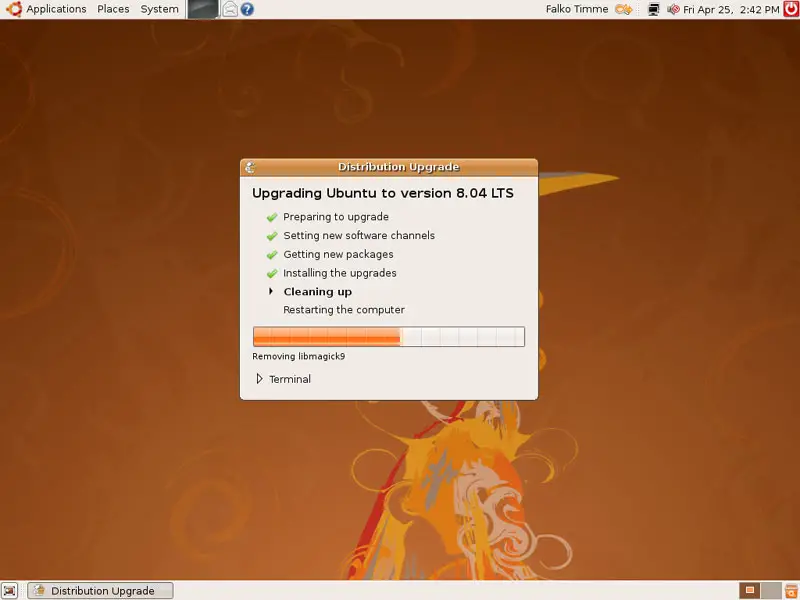Click the green checkmark beside Preparing to upgrade
The width and height of the screenshot is (800, 600).
click(272, 217)
